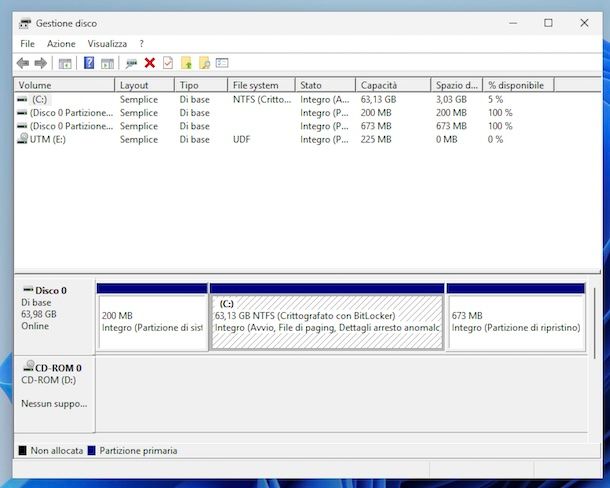Click the 63,98 GB disk size text
The image size is (610, 488).
click(39, 314)
